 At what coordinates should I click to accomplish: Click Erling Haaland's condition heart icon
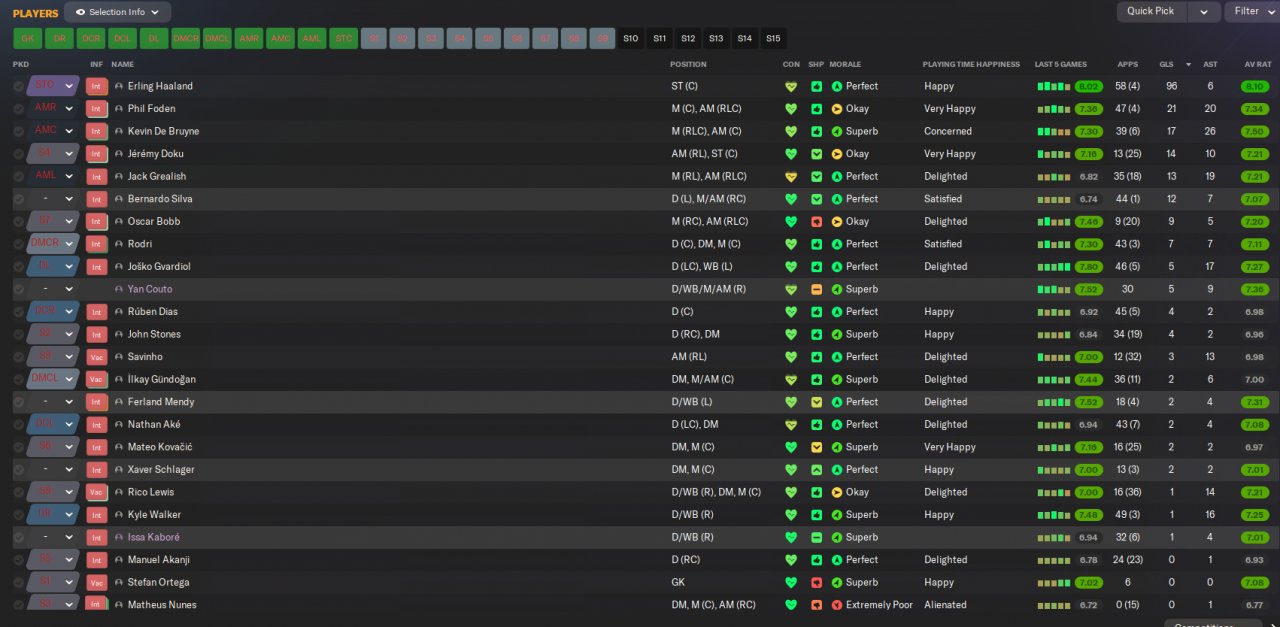tap(791, 86)
